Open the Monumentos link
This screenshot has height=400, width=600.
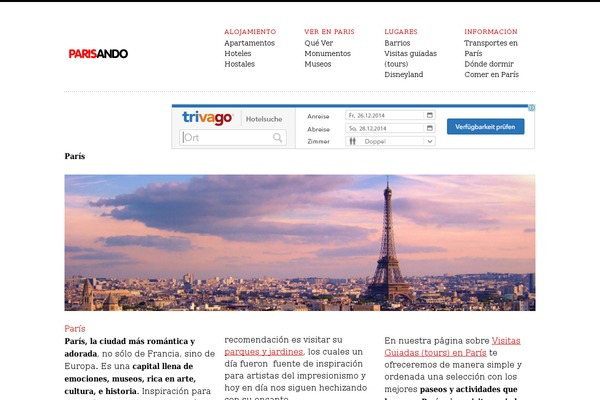coord(328,54)
